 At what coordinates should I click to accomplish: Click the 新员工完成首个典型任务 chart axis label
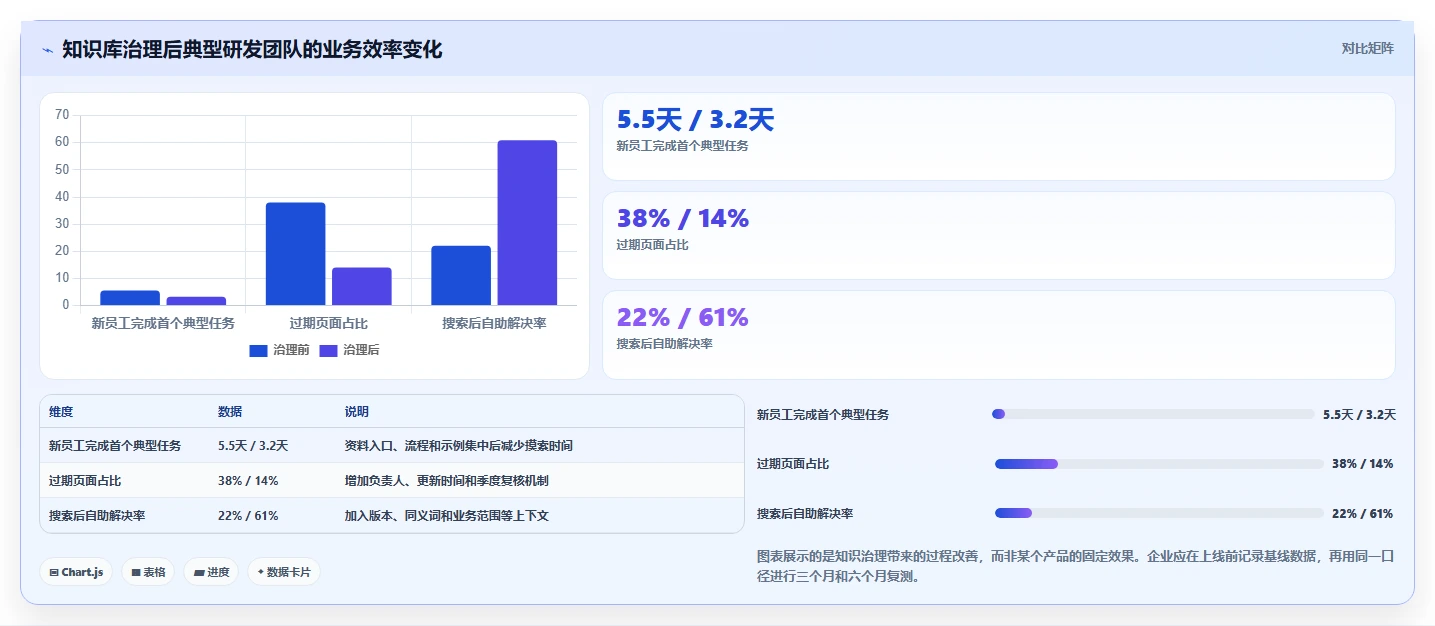click(163, 323)
